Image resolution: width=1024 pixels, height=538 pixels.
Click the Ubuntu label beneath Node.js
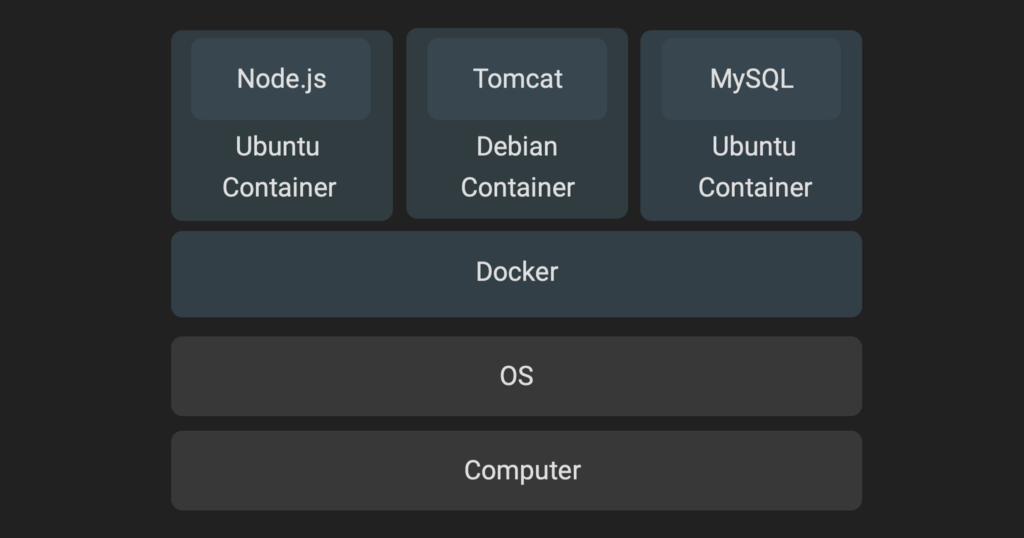point(278,146)
